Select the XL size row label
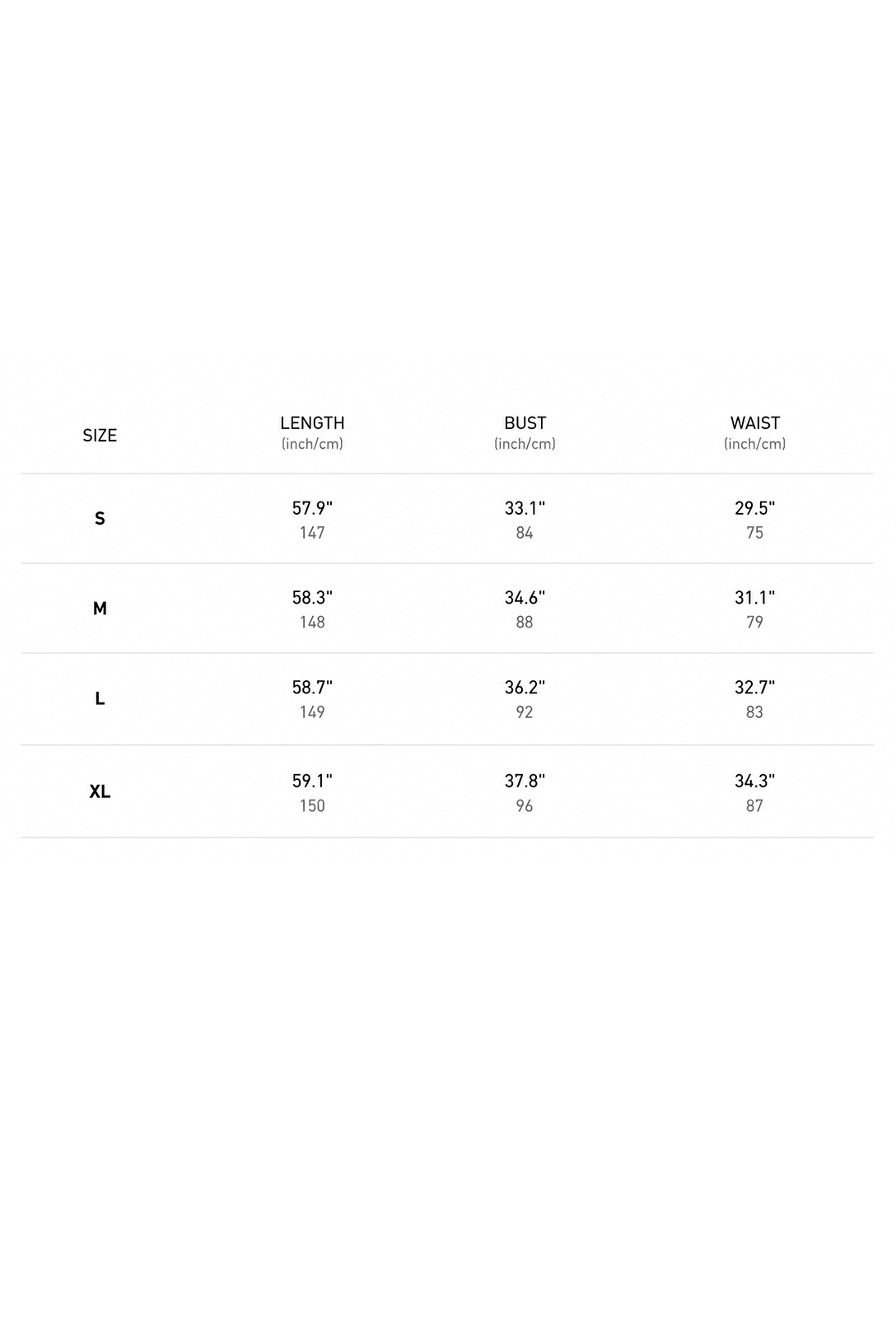This screenshot has height=1344, width=896. 100,791
